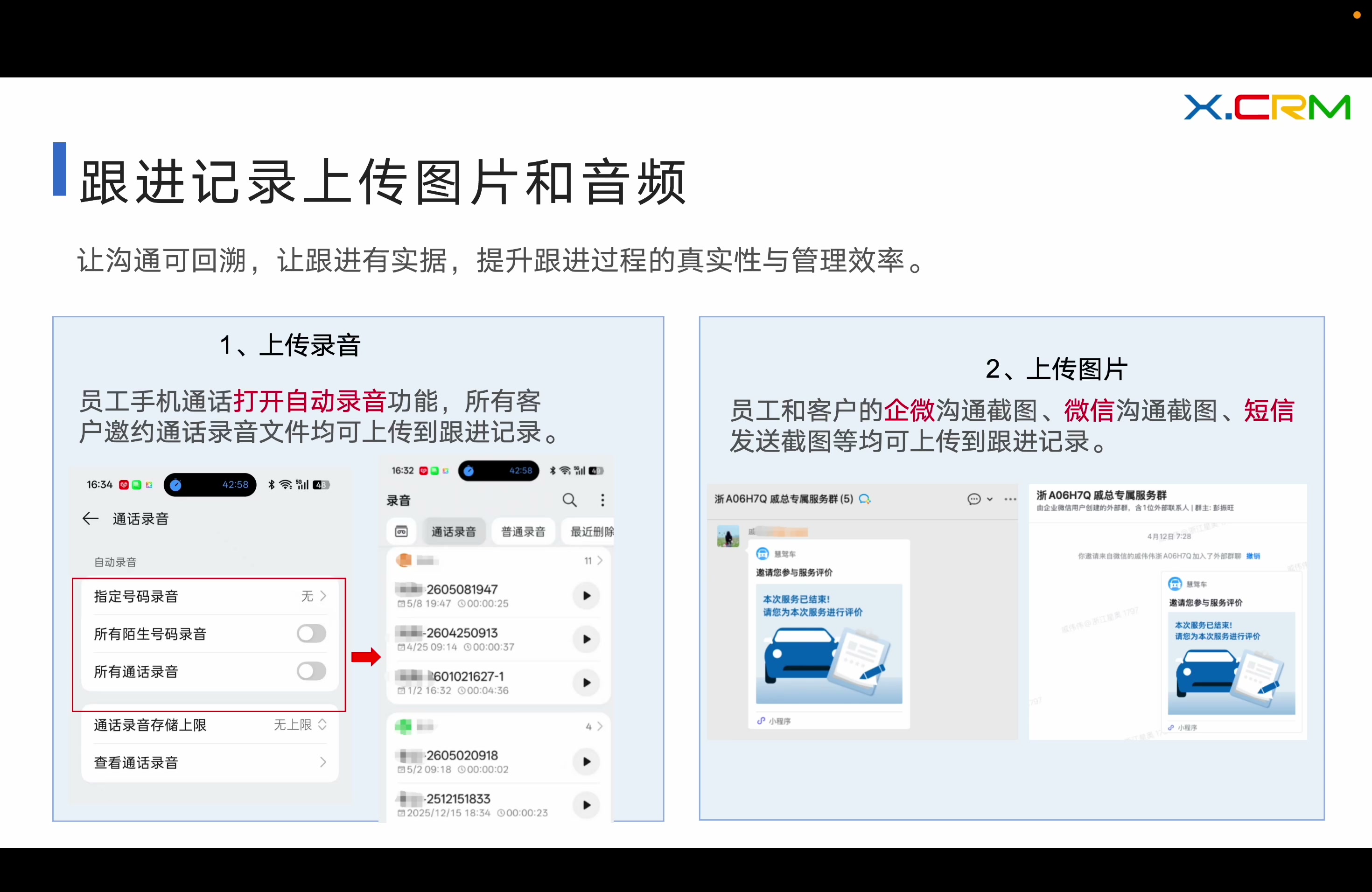Click the group info icon after 服务群 (5)
Screen dimensions: 1372x892
865,499
